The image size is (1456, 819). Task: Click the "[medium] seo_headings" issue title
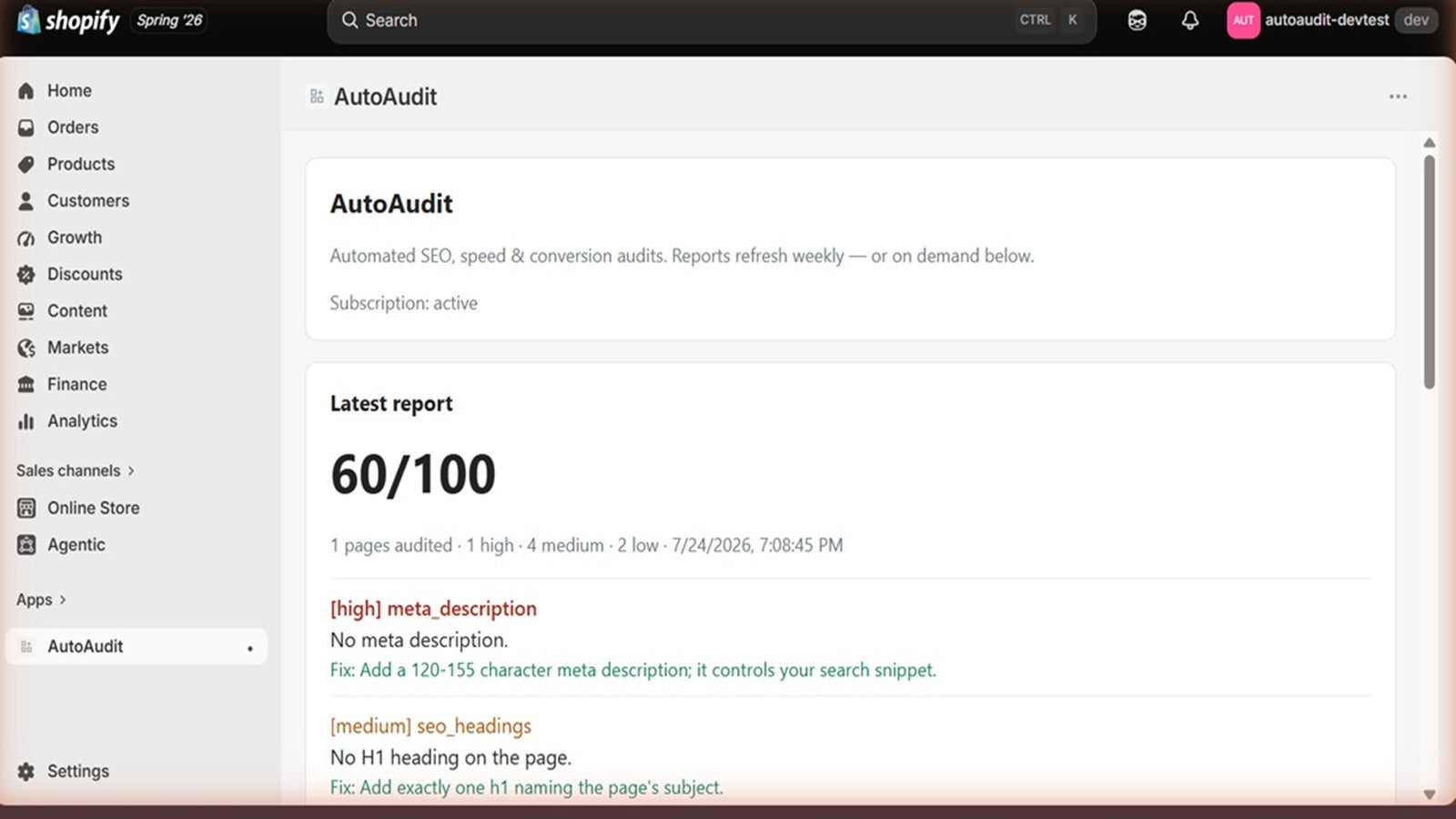[x=430, y=726]
